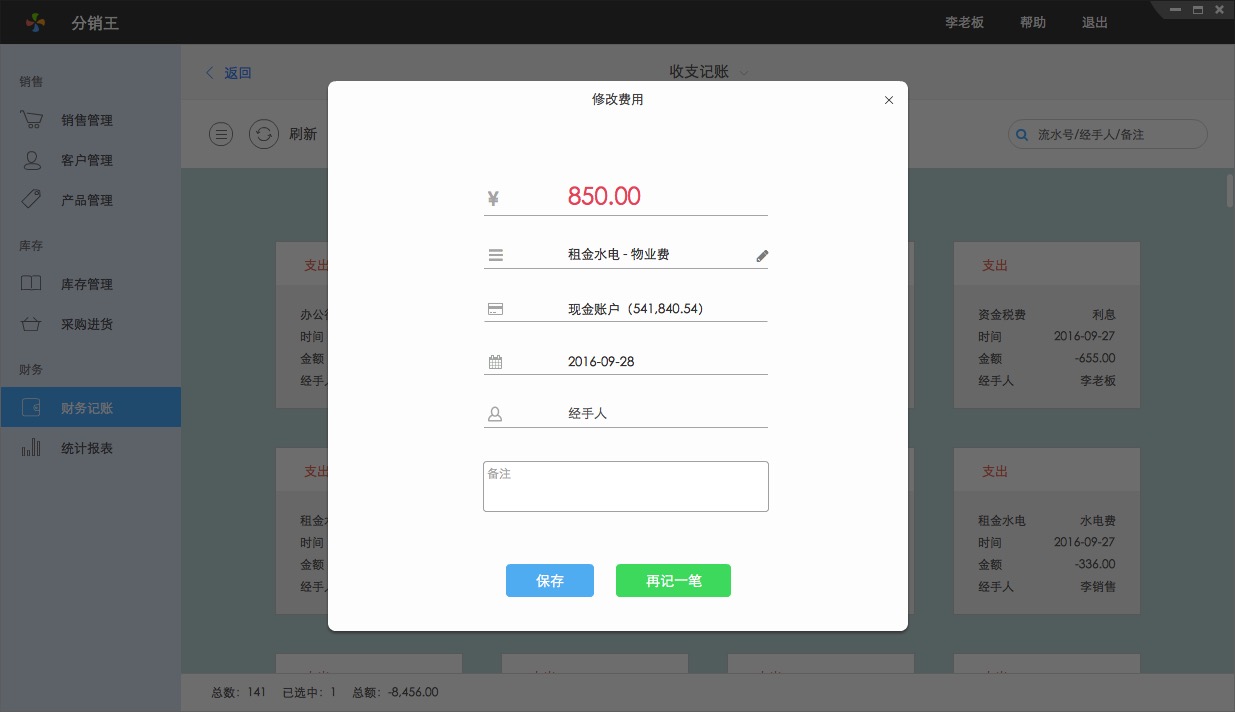Viewport: 1235px width, 712px height.
Task: Click the calendar icon beside the date
Action: tap(495, 362)
